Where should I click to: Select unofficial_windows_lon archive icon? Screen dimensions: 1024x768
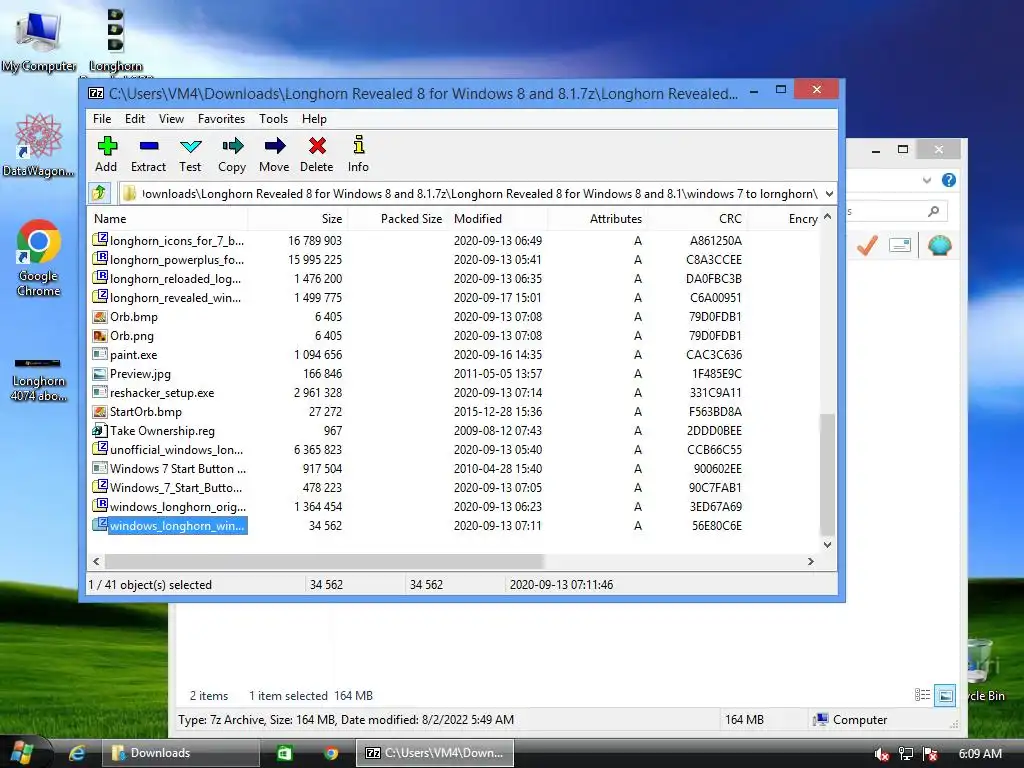point(100,449)
